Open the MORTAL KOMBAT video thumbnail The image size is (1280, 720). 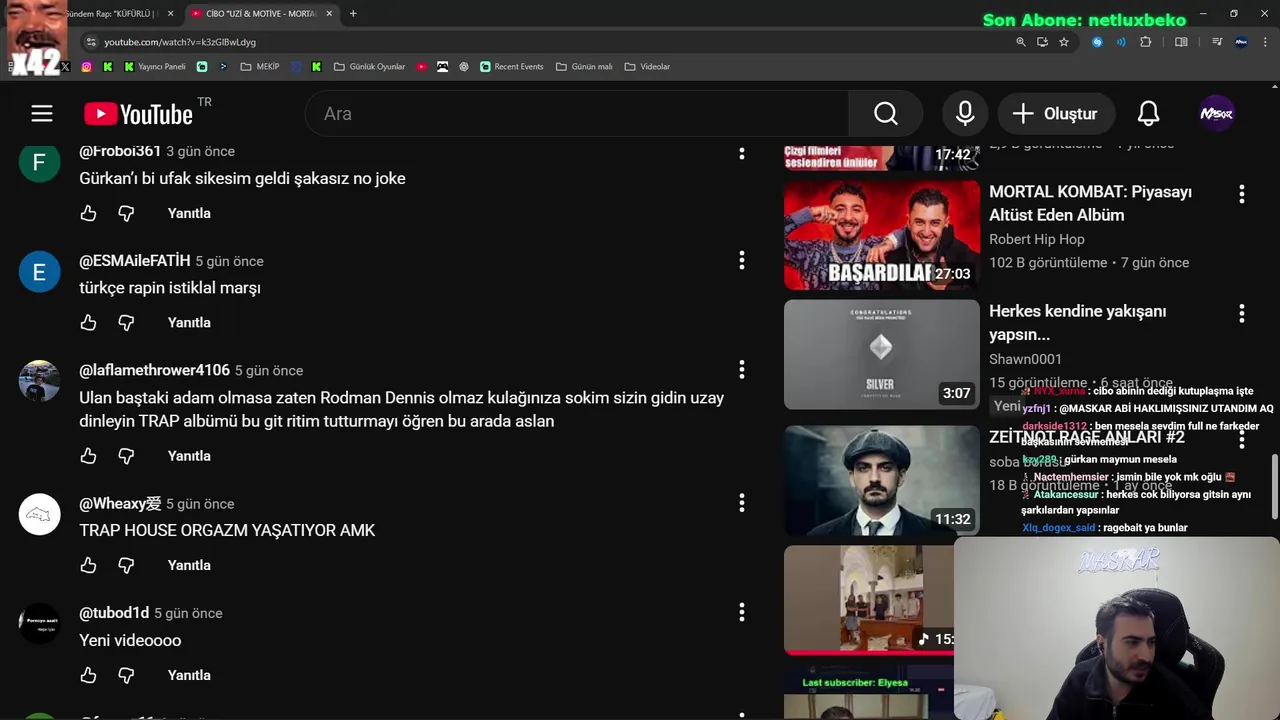[x=881, y=235]
